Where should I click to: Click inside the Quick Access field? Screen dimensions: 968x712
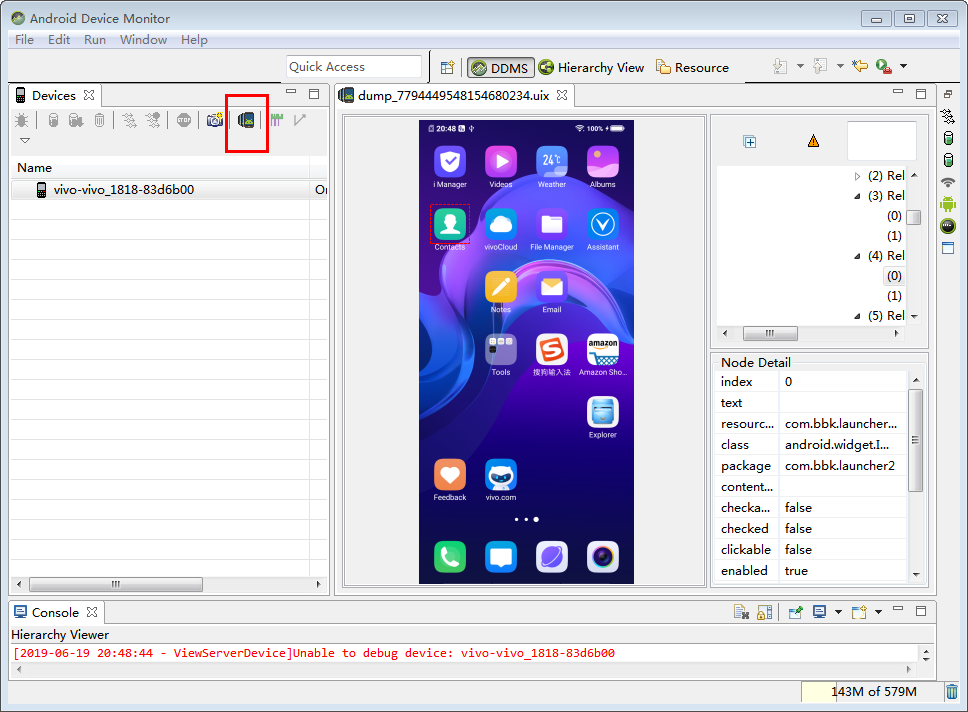tap(354, 66)
